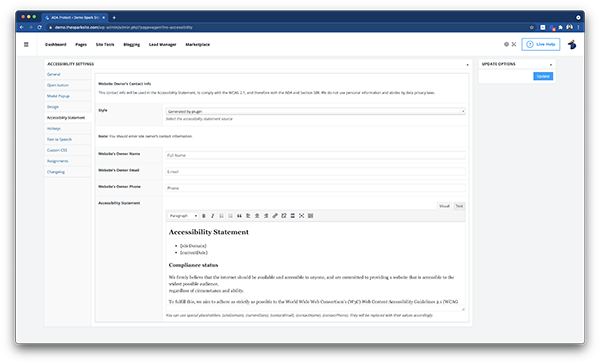The image size is (600, 364).
Task: Switch editor to Visual mode
Action: click(x=444, y=206)
